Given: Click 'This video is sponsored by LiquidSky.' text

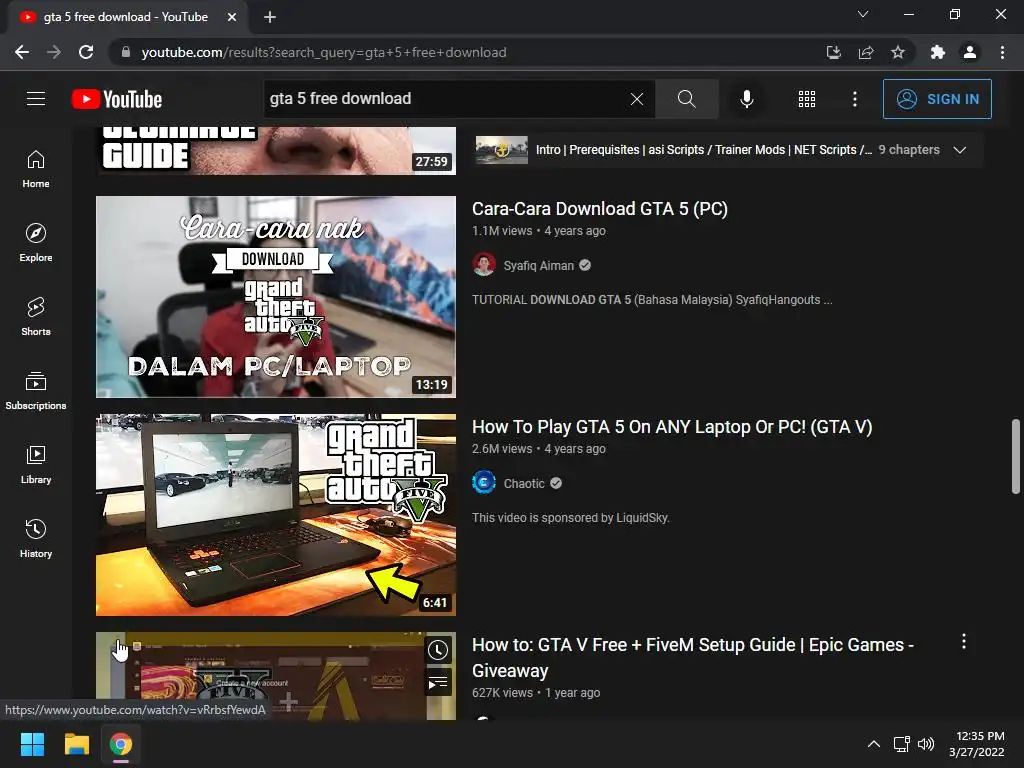Looking at the screenshot, I should coord(571,518).
